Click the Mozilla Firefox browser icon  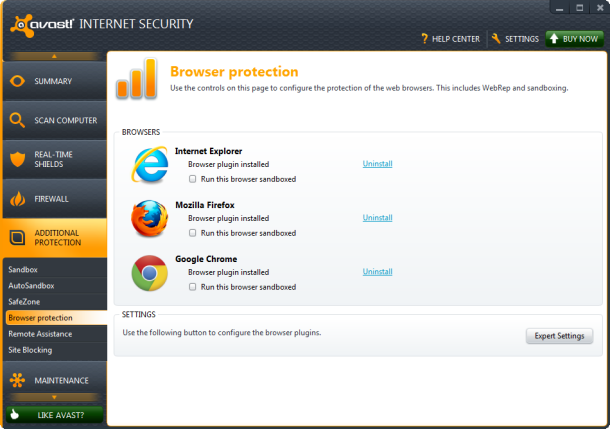click(149, 217)
